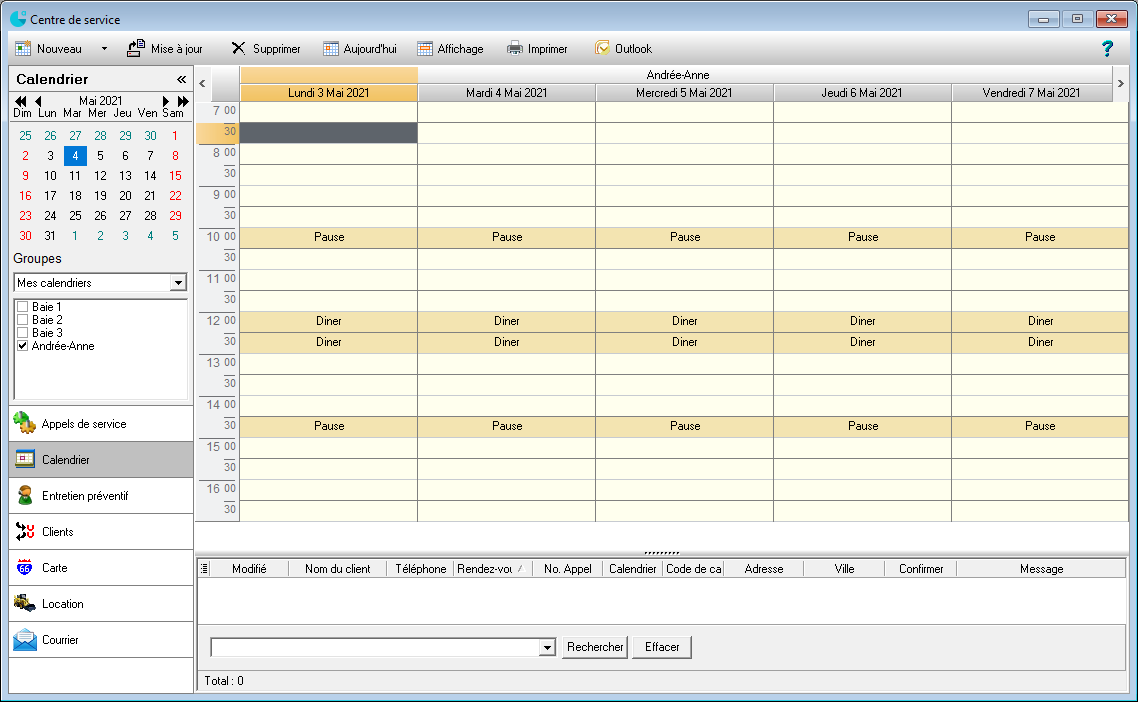
Task: Check the Baie 2 checkbox
Action: pyautogui.click(x=22, y=319)
